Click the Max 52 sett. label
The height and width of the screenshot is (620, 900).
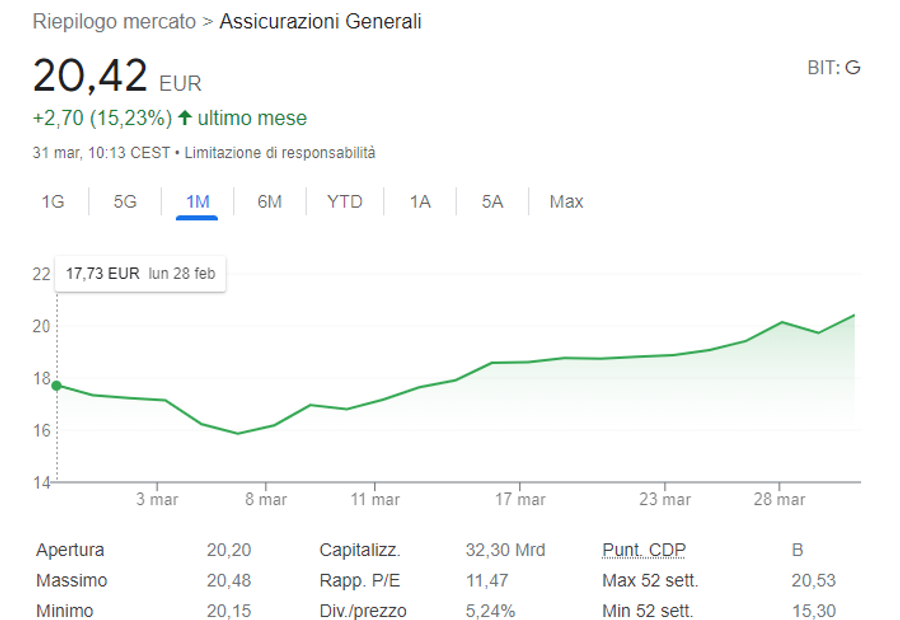tap(650, 580)
